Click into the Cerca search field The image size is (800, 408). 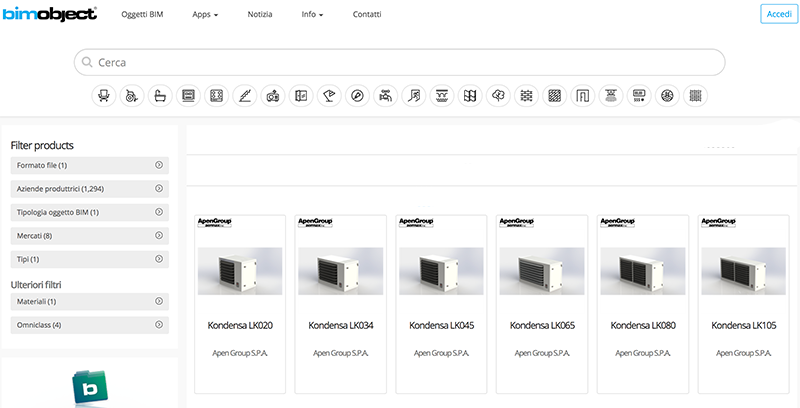tap(399, 62)
